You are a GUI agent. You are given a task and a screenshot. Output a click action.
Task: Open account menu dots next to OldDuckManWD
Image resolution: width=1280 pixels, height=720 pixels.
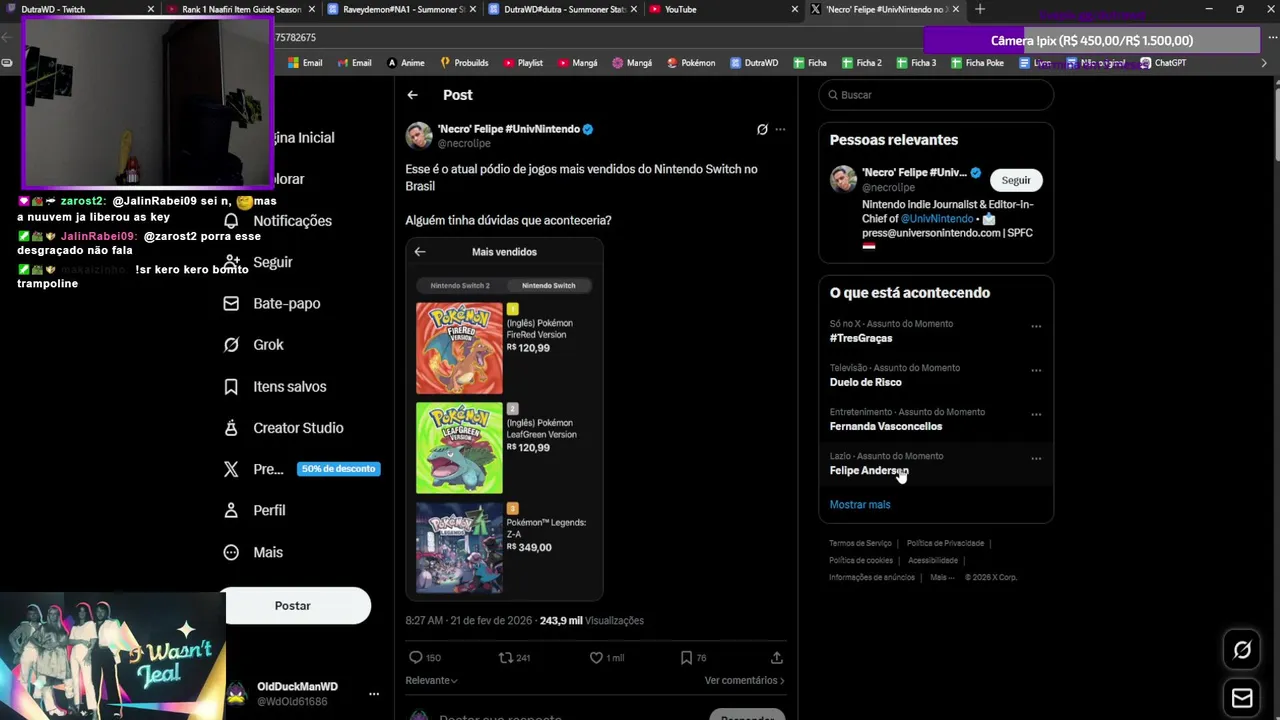click(374, 694)
